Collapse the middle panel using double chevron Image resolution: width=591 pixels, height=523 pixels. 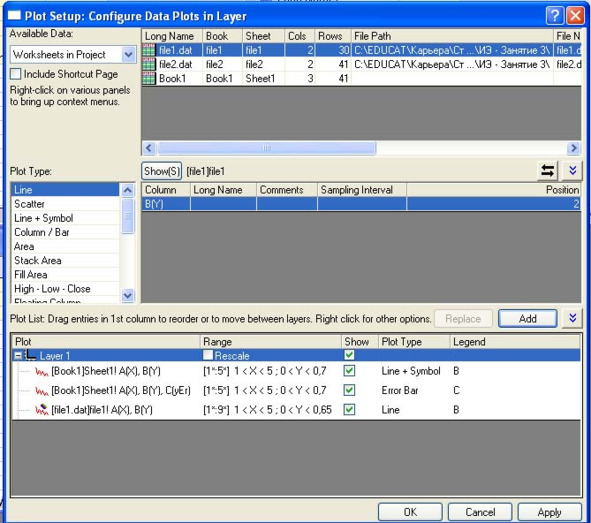point(572,171)
